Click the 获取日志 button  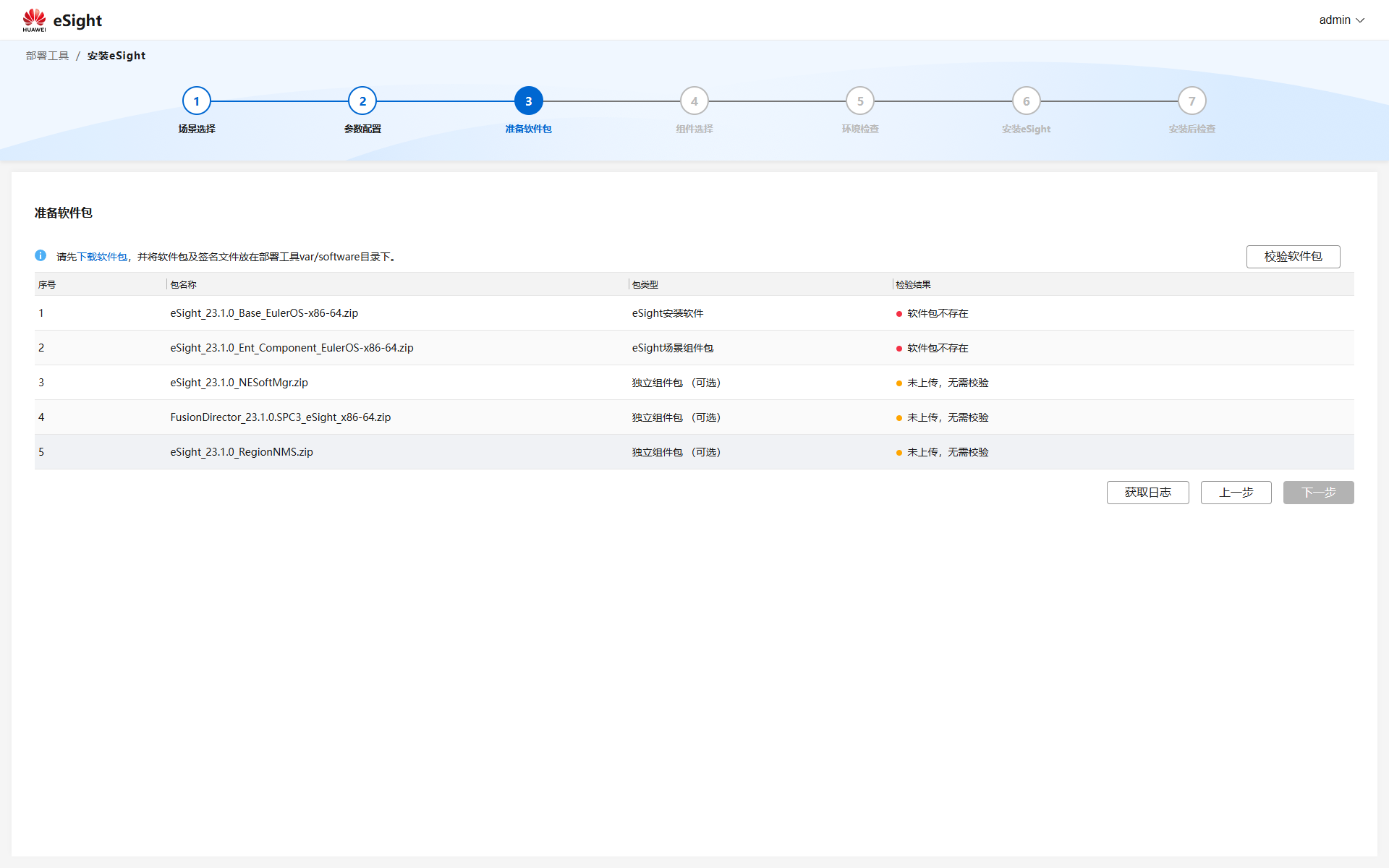pos(1147,493)
